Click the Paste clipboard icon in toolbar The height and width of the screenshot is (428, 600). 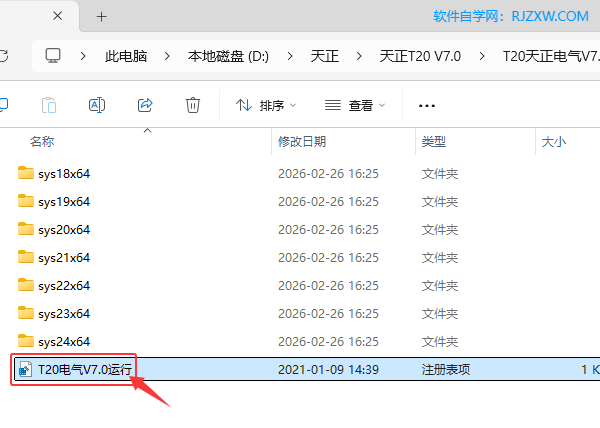click(x=49, y=105)
